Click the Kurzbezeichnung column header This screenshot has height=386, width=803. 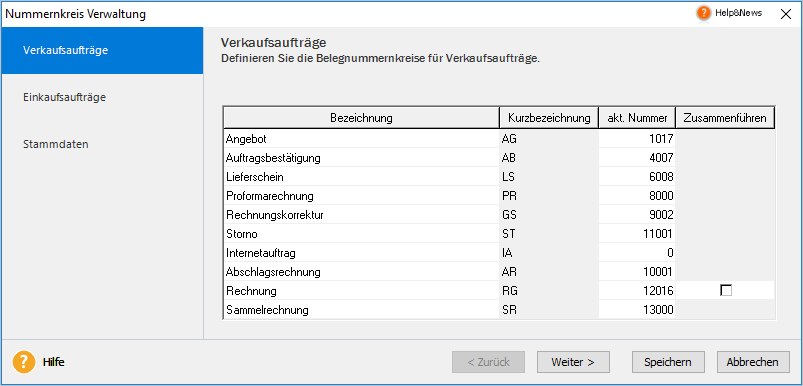549,118
